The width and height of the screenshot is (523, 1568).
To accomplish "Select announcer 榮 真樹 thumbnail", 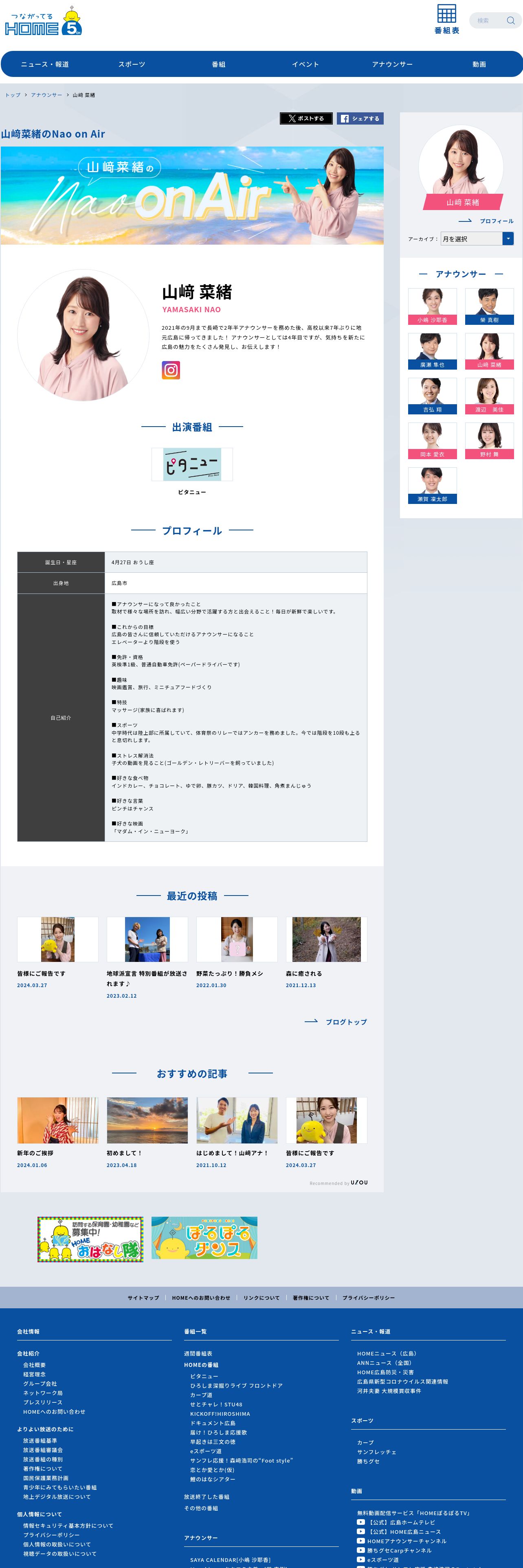I will (490, 306).
